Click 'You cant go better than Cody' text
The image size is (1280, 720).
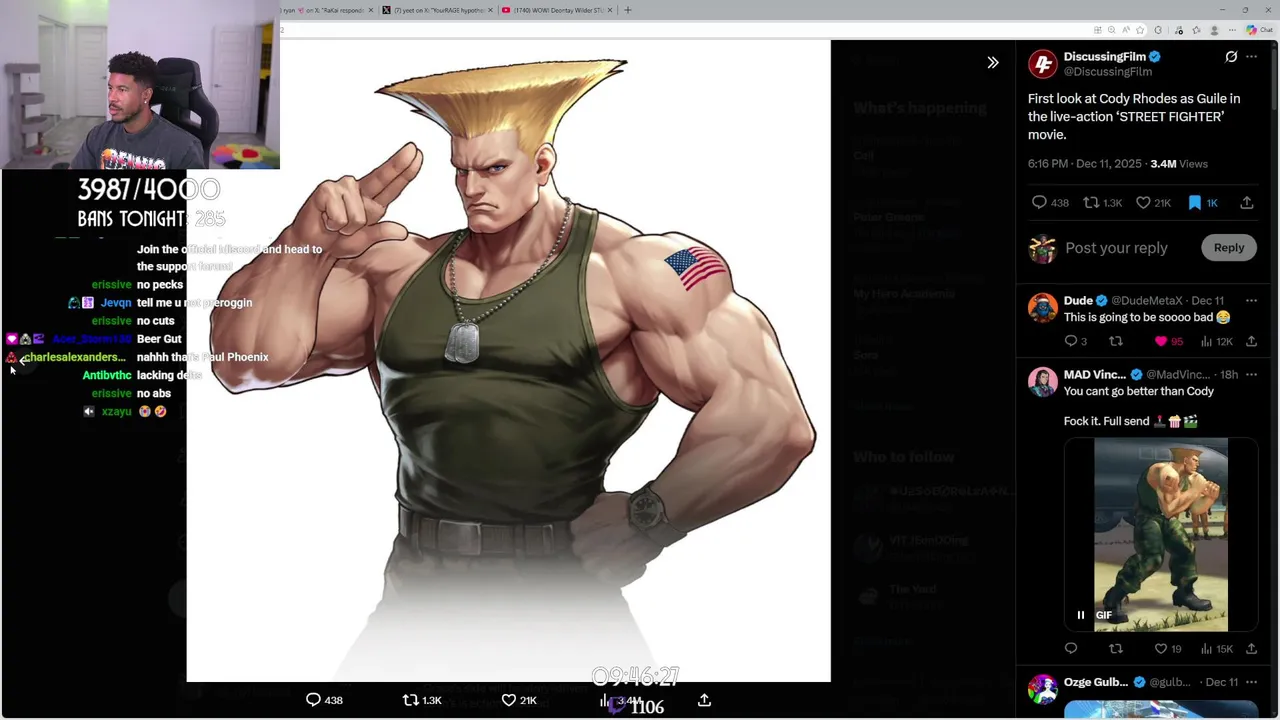[1139, 391]
